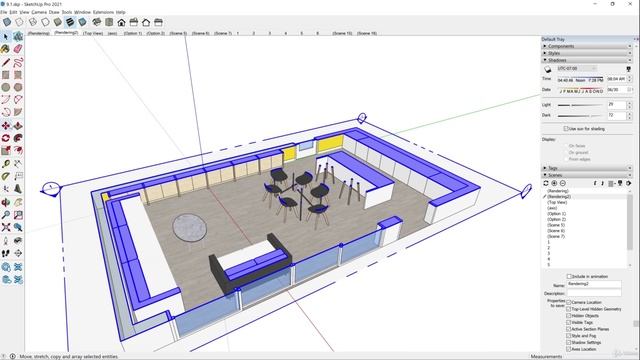Click Remove Scene minus icon
Screen dimensions: 640x360
pos(562,184)
